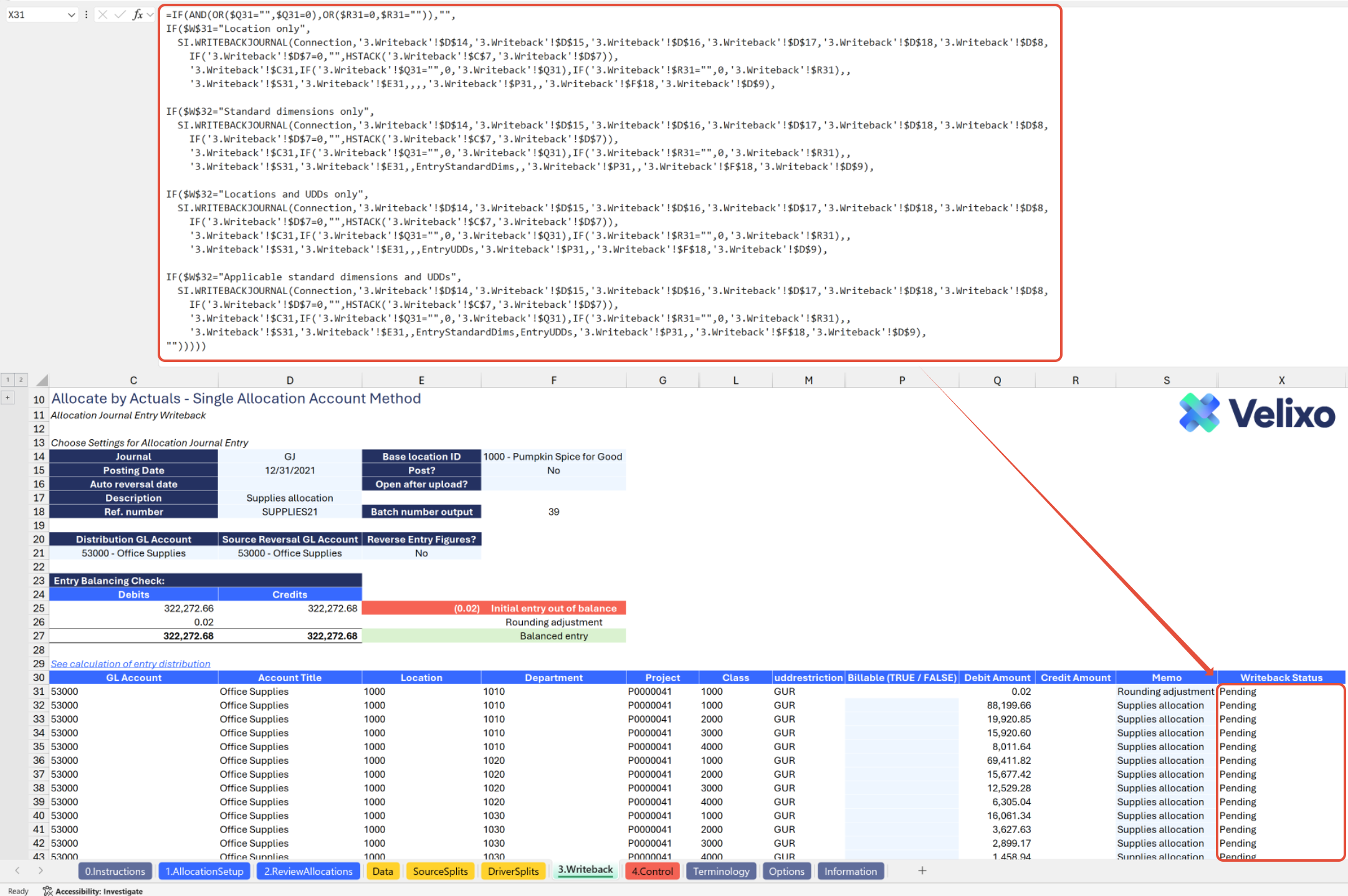The width and height of the screenshot is (1348, 896).
Task: Select column X header
Action: 1281,380
